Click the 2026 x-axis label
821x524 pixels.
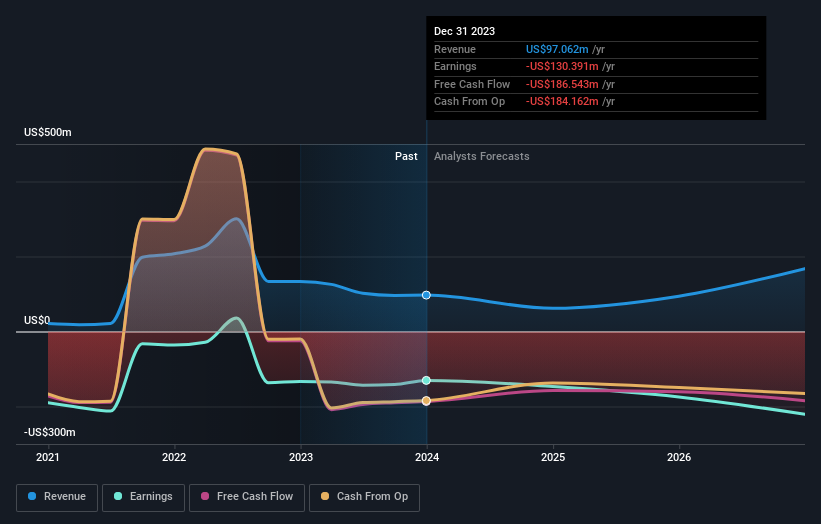pyautogui.click(x=679, y=457)
